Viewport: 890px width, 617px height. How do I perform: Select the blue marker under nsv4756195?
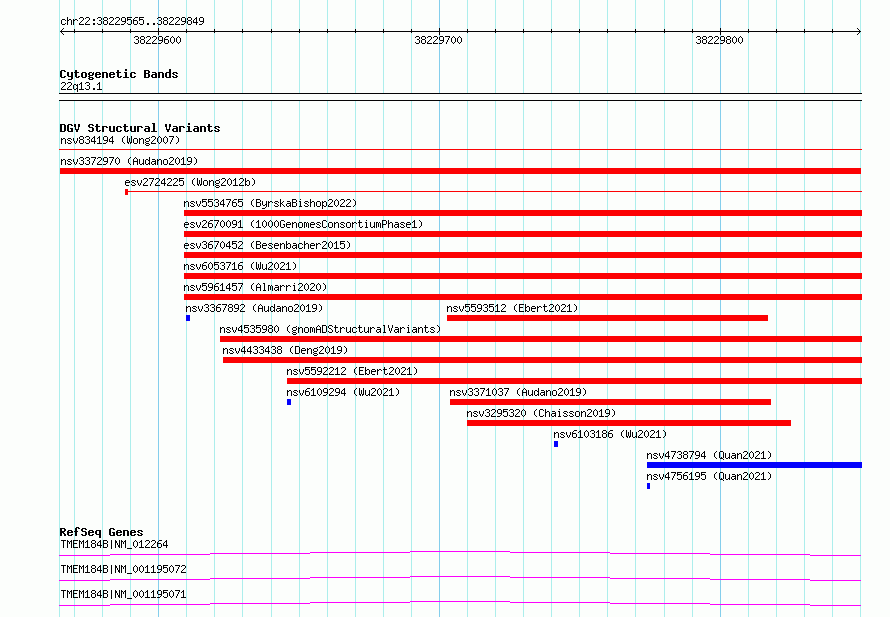coord(649,486)
